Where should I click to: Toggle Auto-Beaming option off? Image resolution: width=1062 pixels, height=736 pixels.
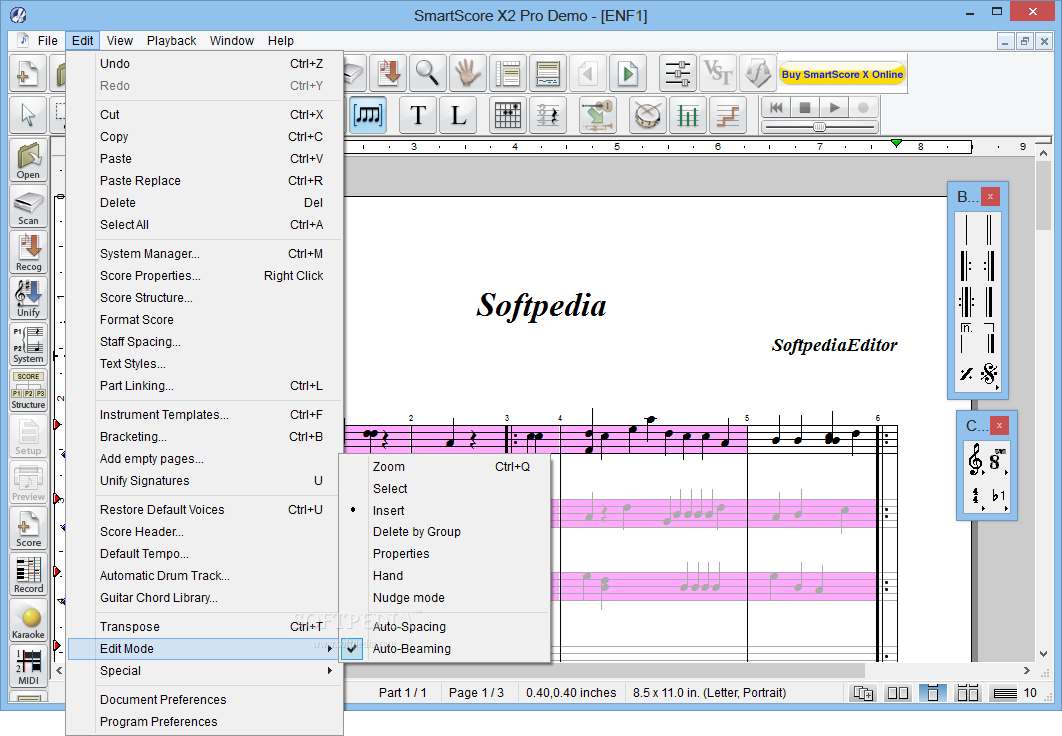411,649
